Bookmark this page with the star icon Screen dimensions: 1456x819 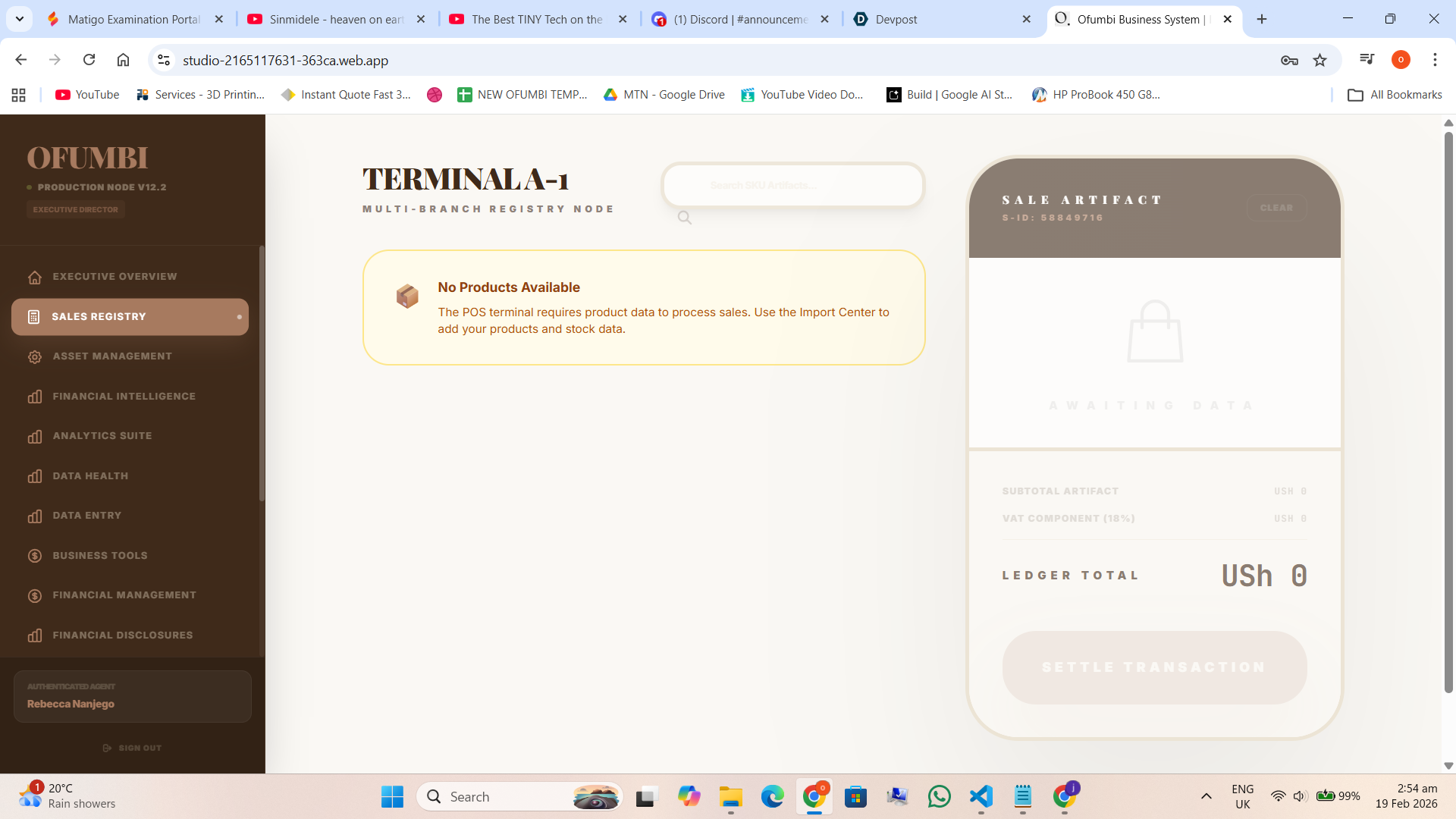(1320, 60)
